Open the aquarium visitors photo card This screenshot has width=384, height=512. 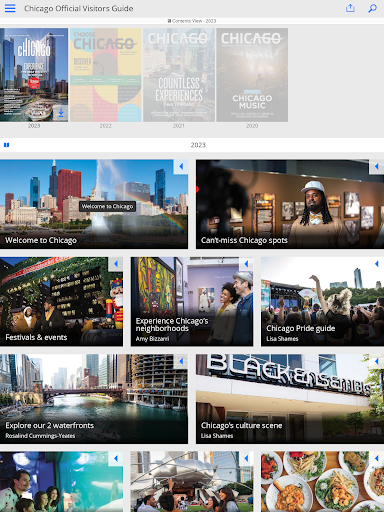(61, 482)
